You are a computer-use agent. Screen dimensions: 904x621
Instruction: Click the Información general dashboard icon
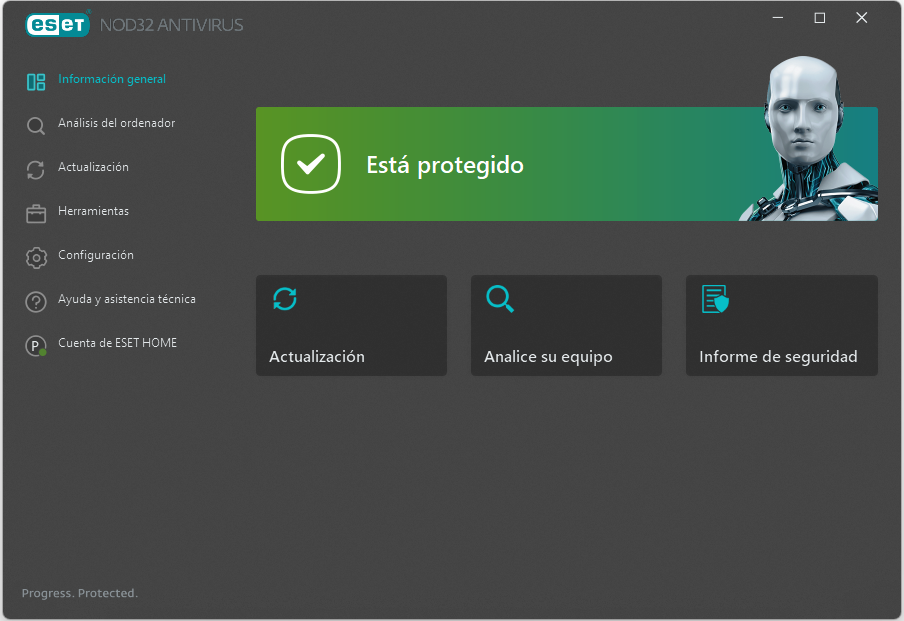pyautogui.click(x=36, y=82)
